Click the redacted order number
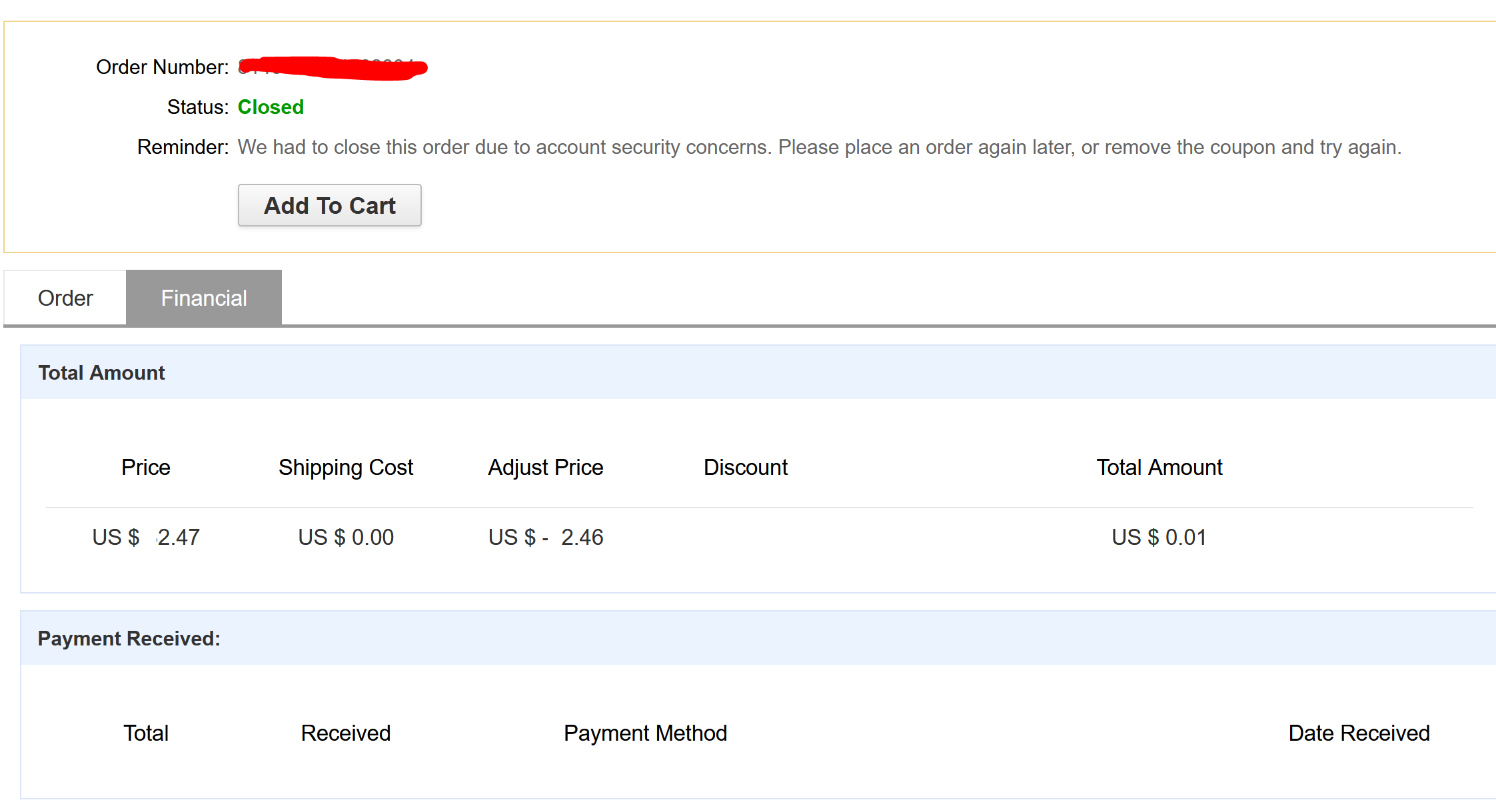1496x812 pixels. coord(333,67)
